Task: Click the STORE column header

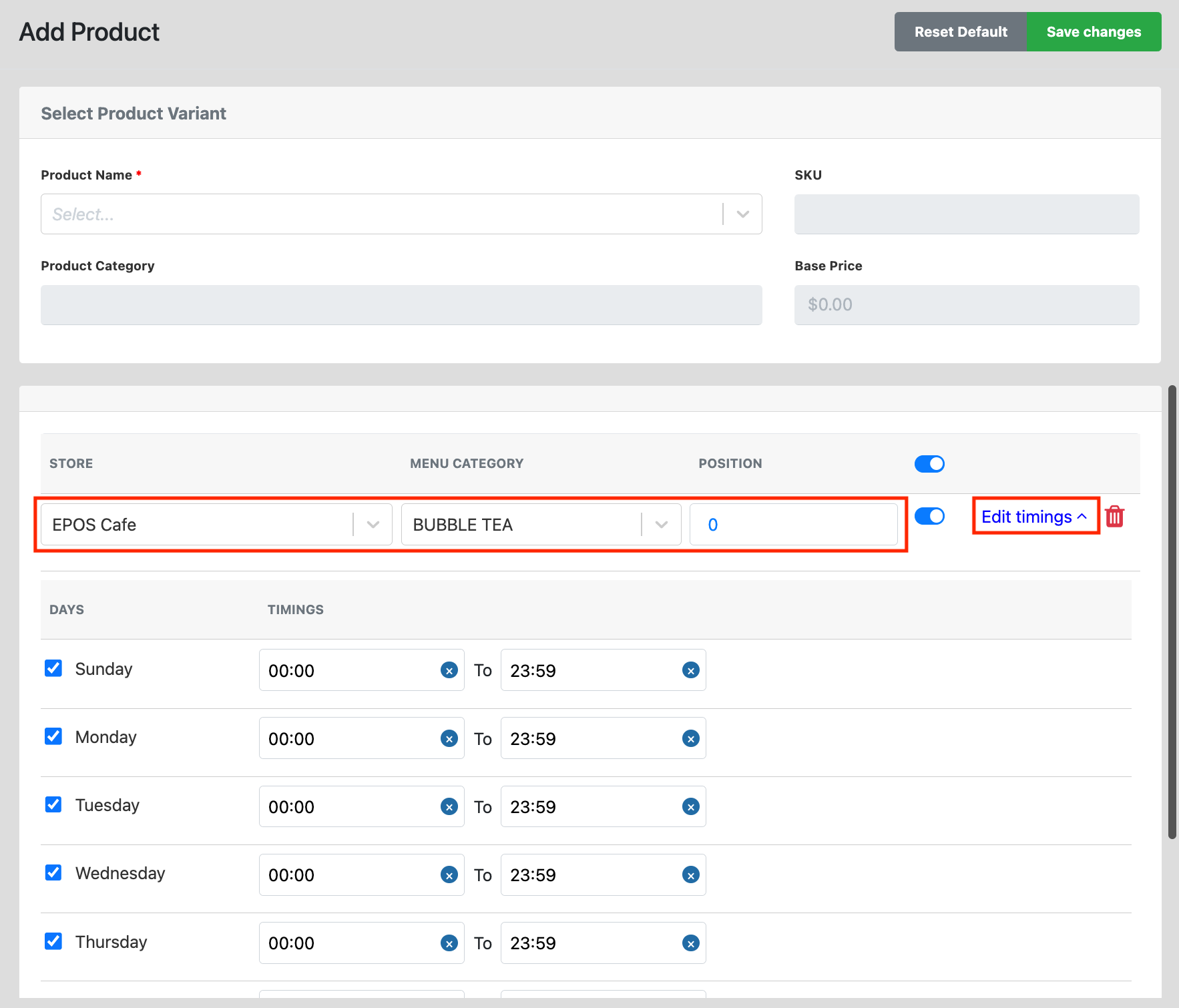Action: (71, 463)
